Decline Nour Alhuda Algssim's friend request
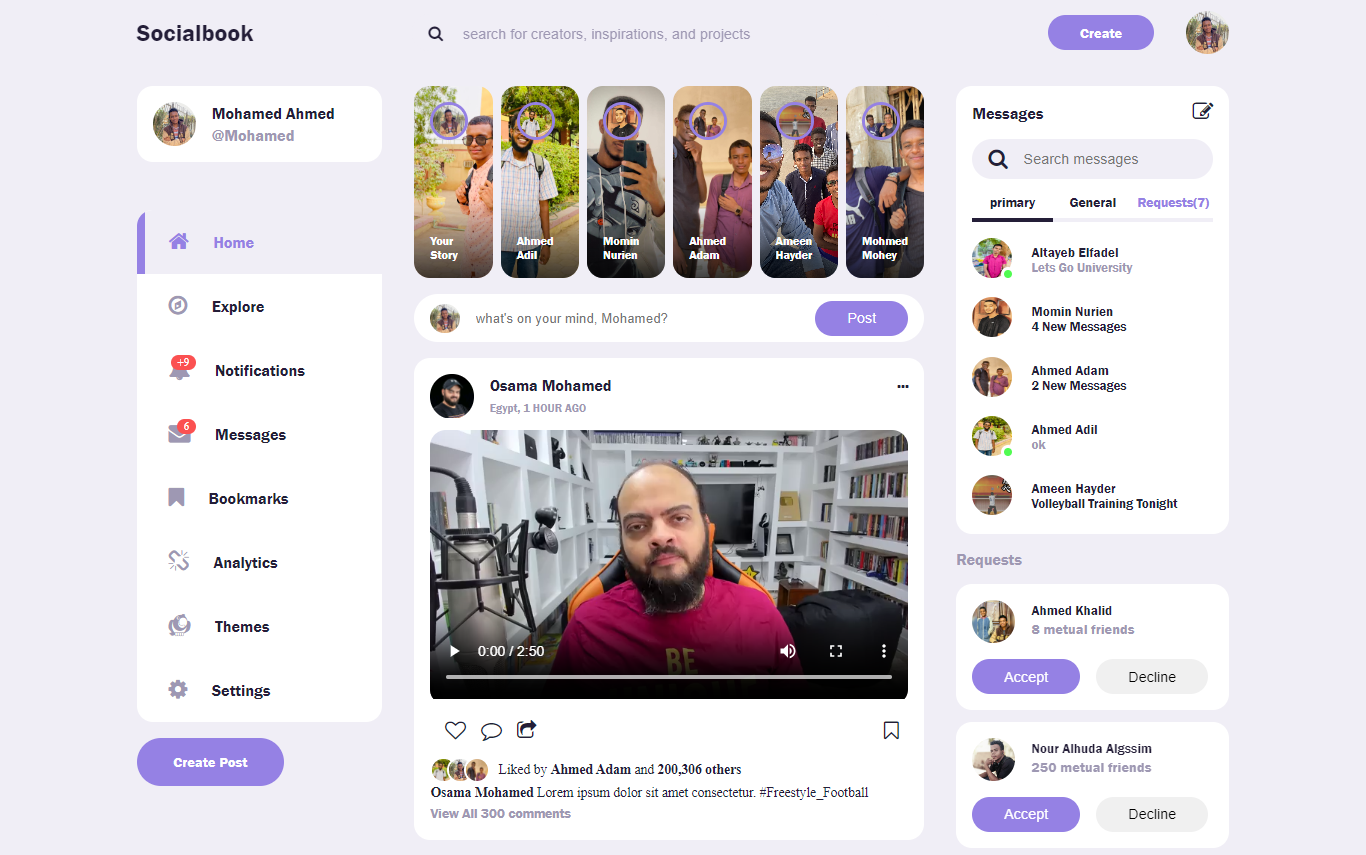1366x855 pixels. point(1151,814)
